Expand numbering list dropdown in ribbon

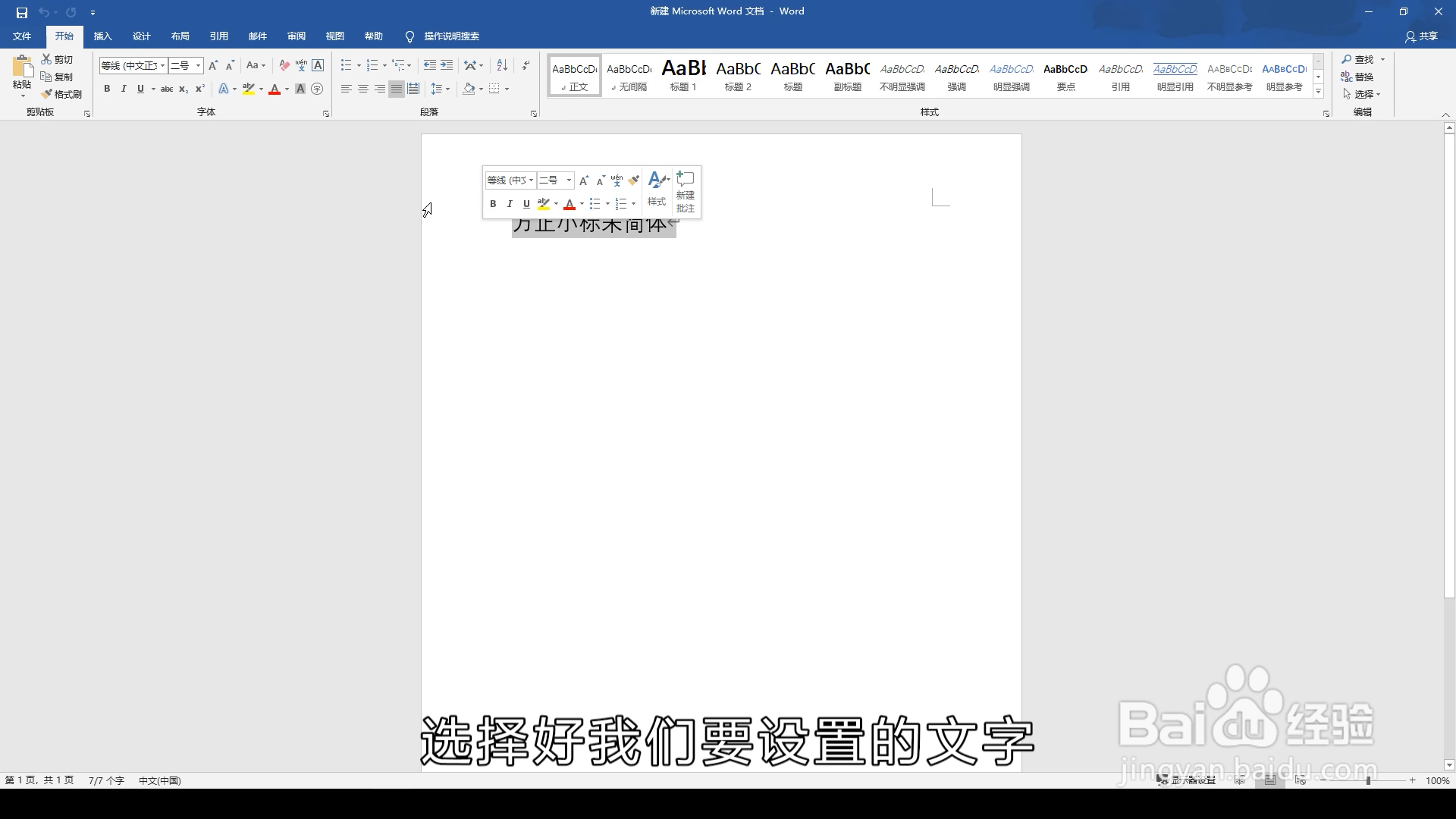[x=384, y=66]
